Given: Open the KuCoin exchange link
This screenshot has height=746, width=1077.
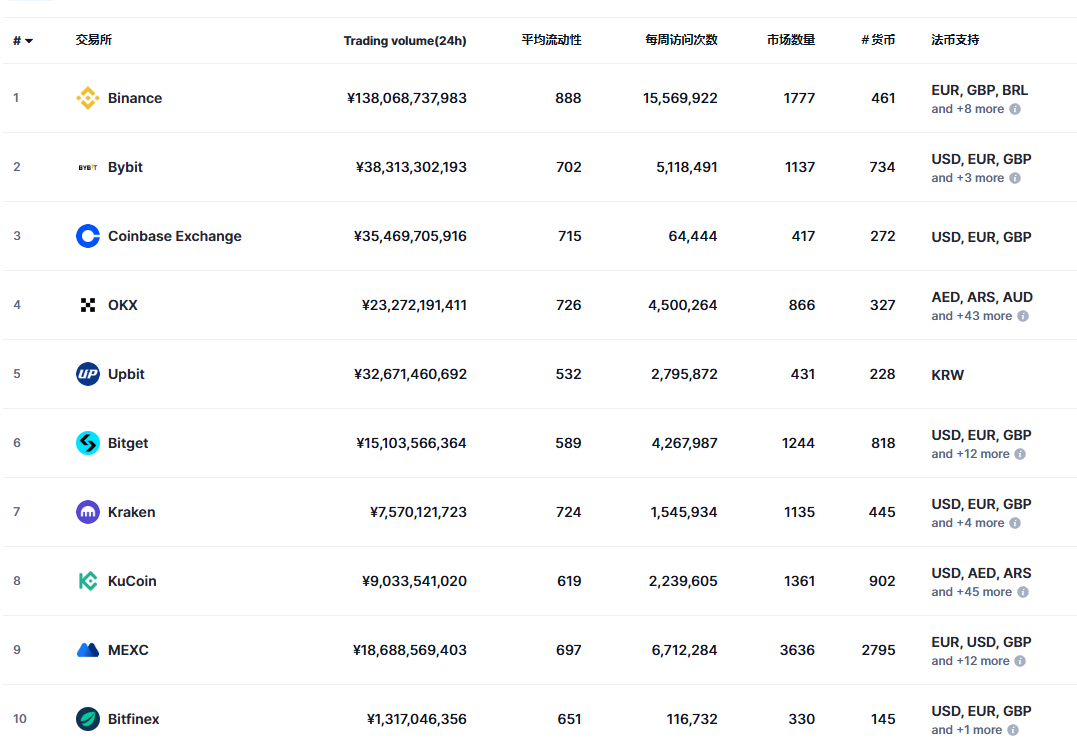Looking at the screenshot, I should [132, 581].
